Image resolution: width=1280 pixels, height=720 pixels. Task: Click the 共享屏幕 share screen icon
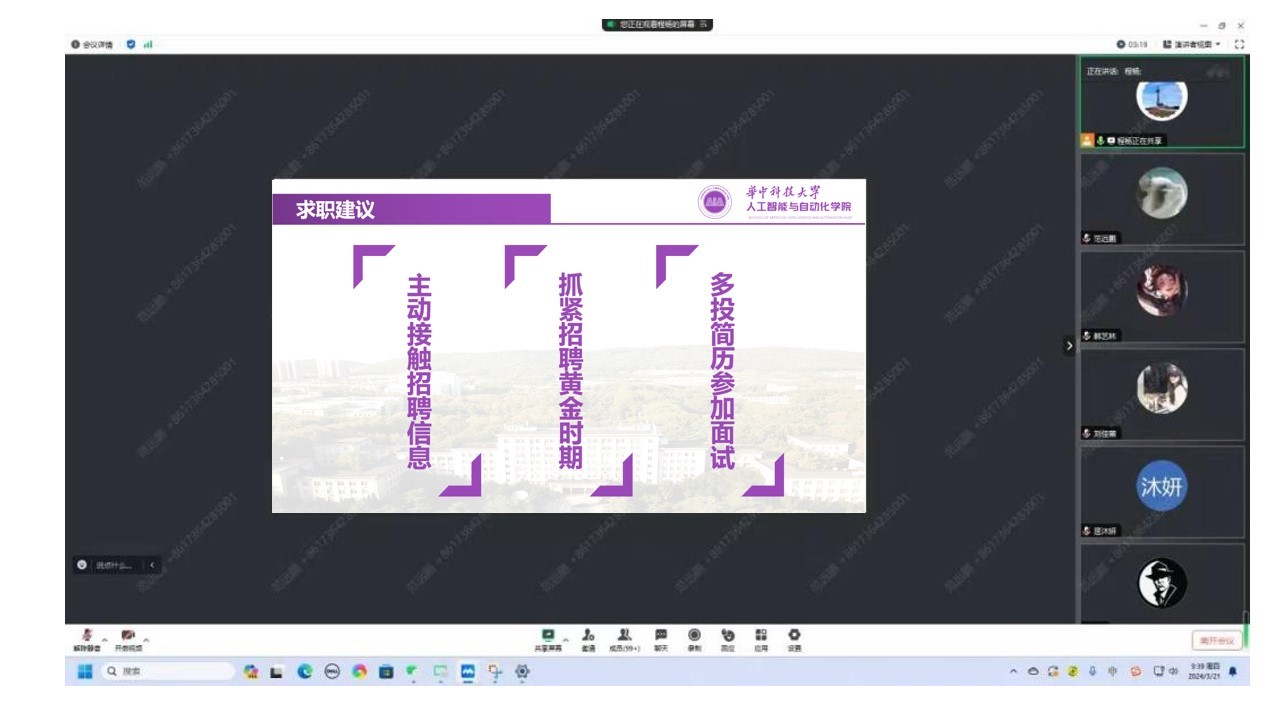click(548, 638)
